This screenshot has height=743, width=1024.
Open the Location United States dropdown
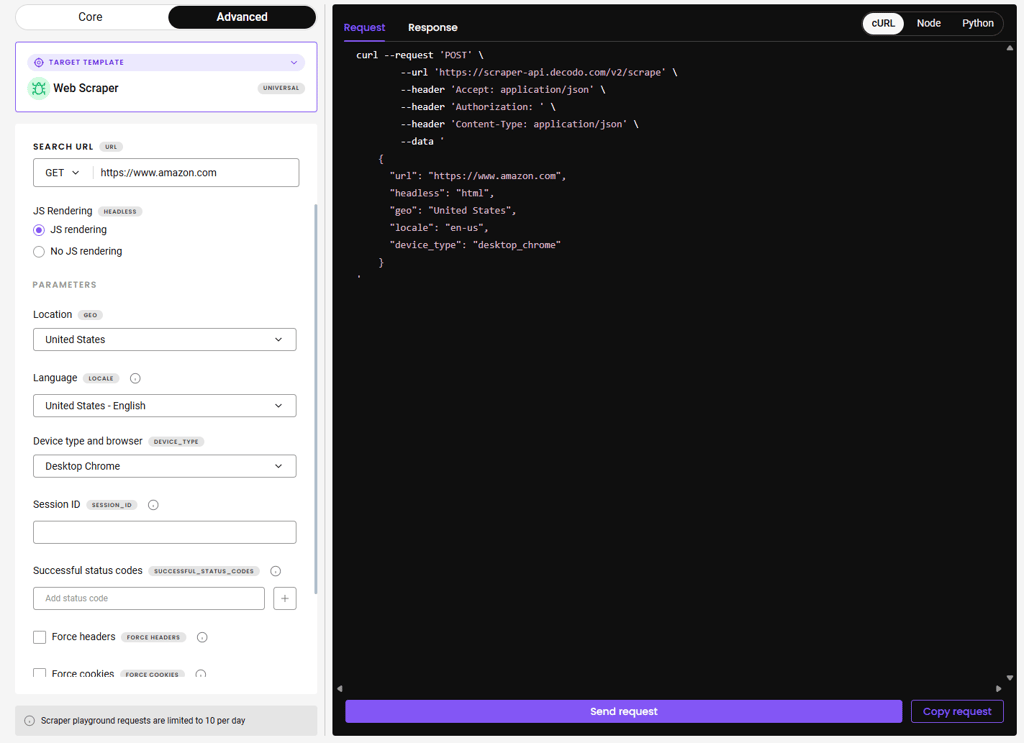pyautogui.click(x=165, y=340)
